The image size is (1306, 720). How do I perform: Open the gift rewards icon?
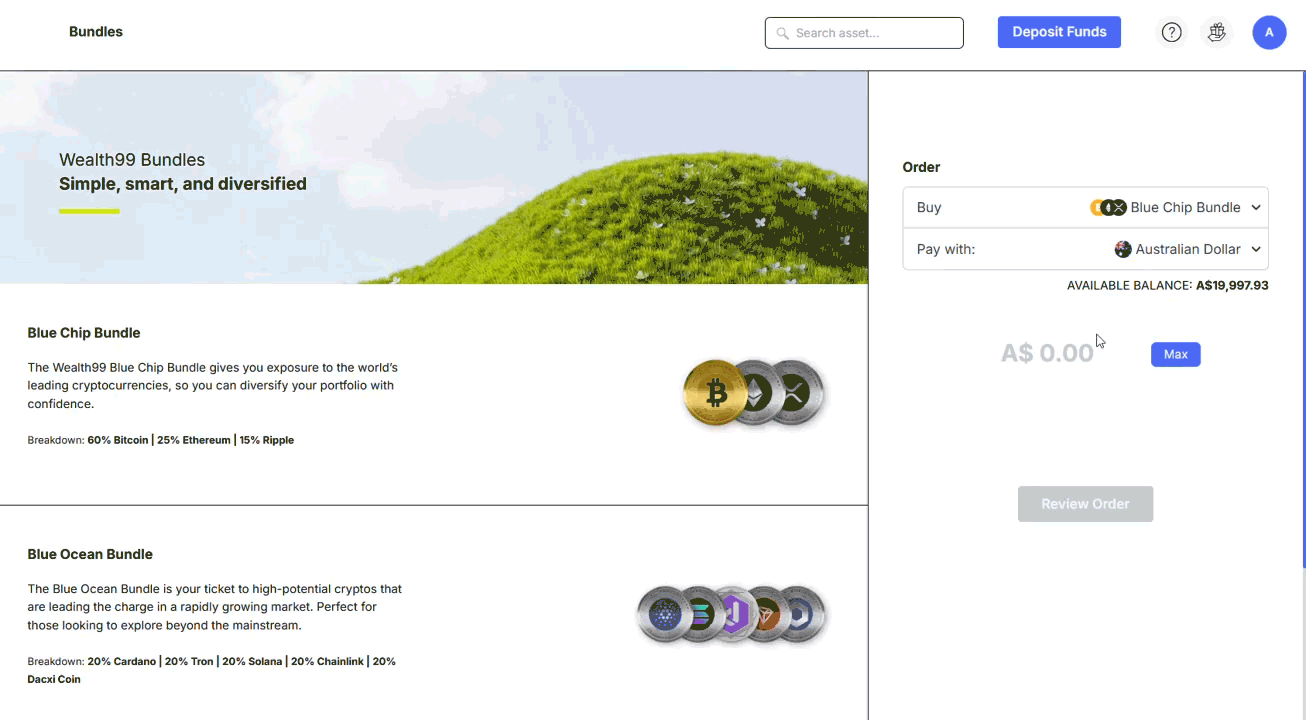1216,32
